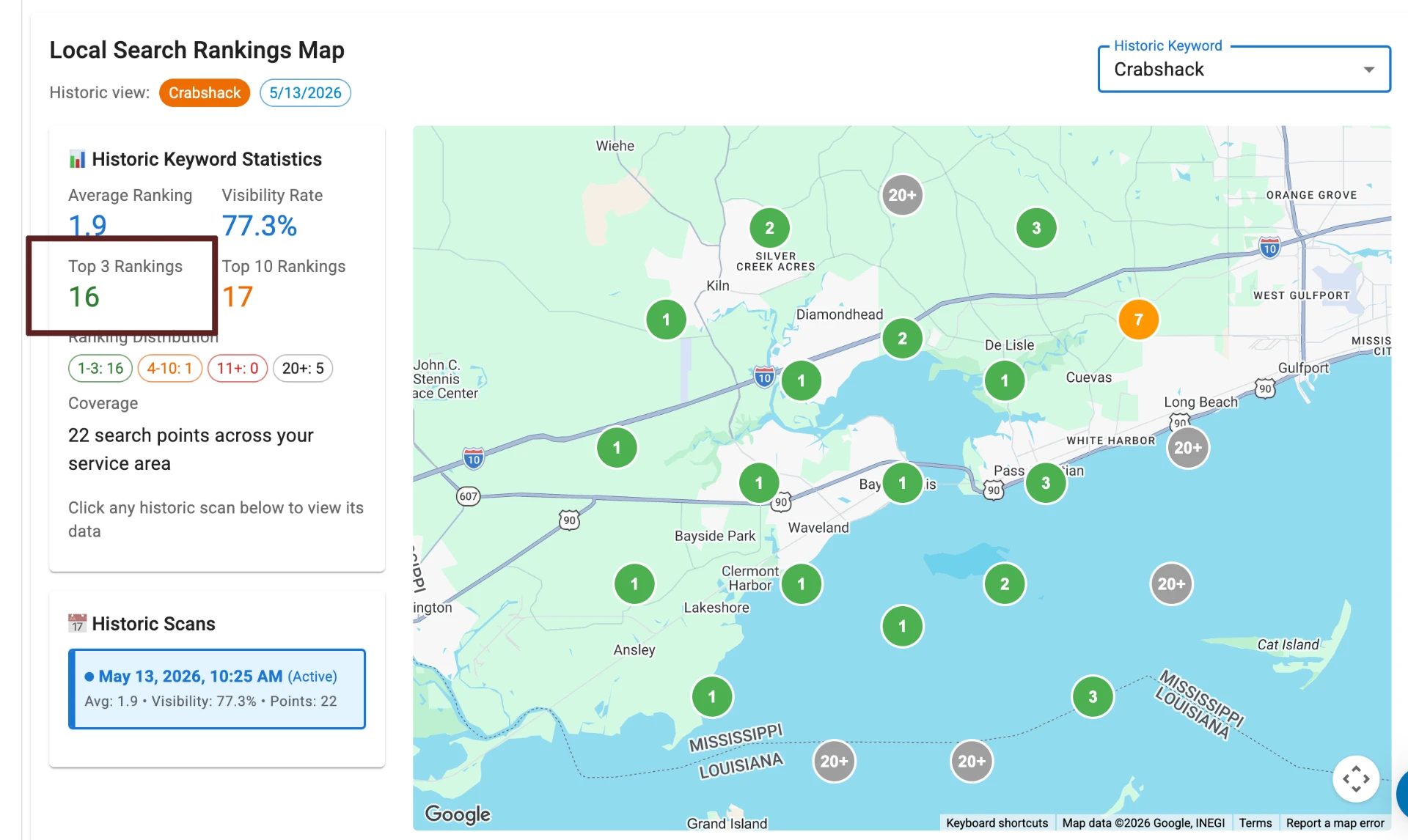Click the rank 3 marker below Cat Island
1408x840 pixels.
(x=1093, y=696)
